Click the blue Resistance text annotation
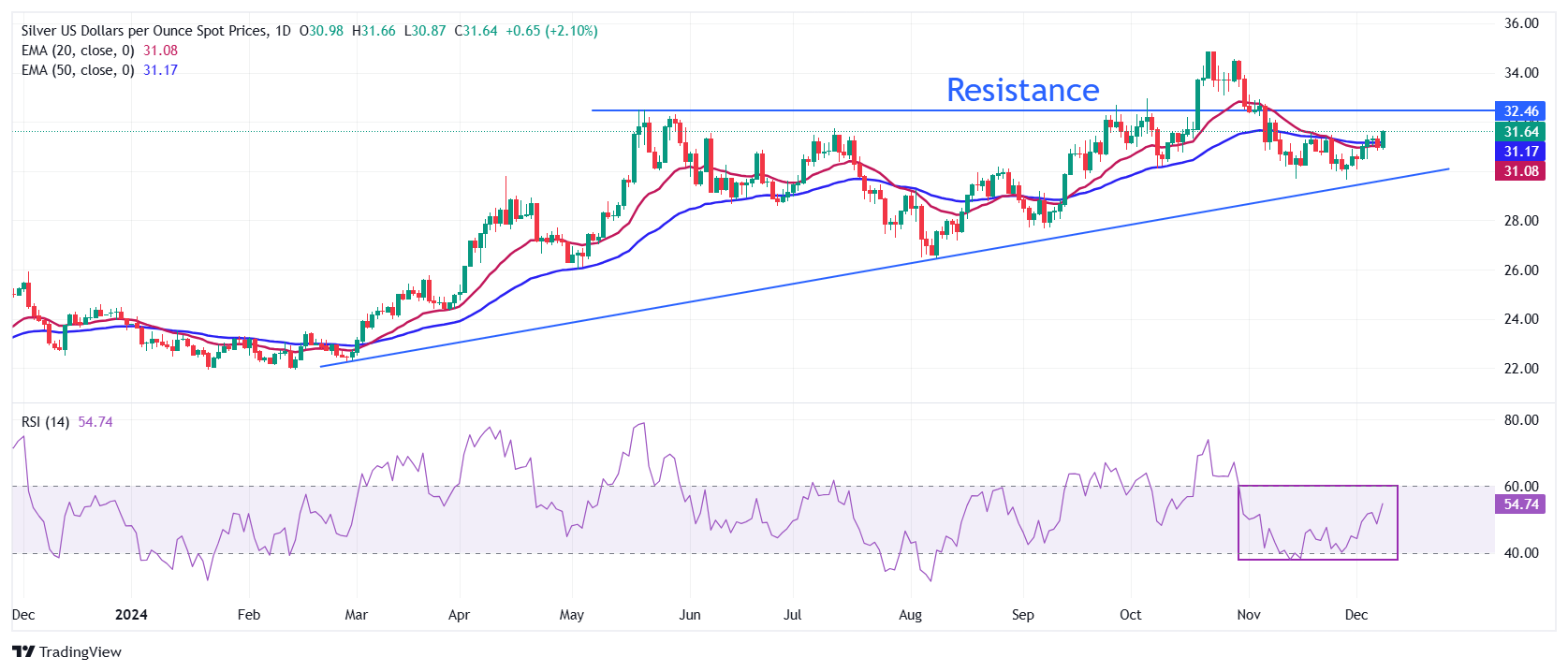Viewport: 1568px width, 672px height. pos(1022,90)
